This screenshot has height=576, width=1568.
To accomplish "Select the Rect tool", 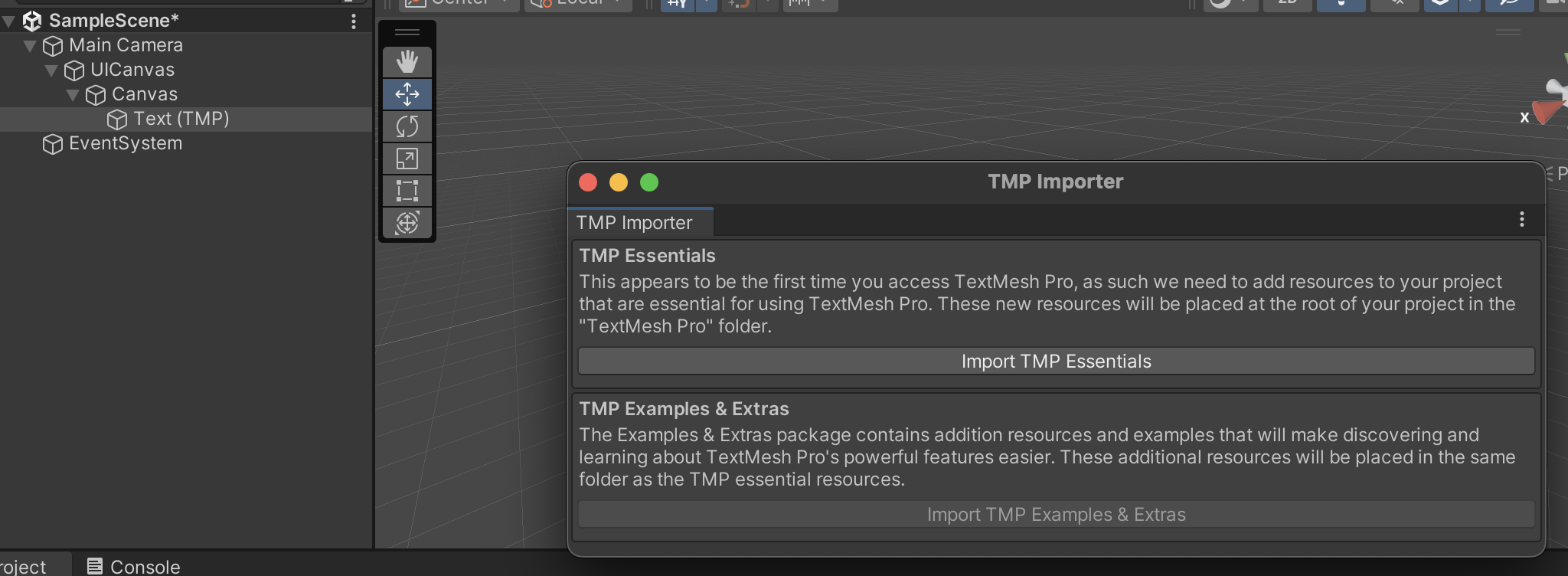I will coord(407,191).
